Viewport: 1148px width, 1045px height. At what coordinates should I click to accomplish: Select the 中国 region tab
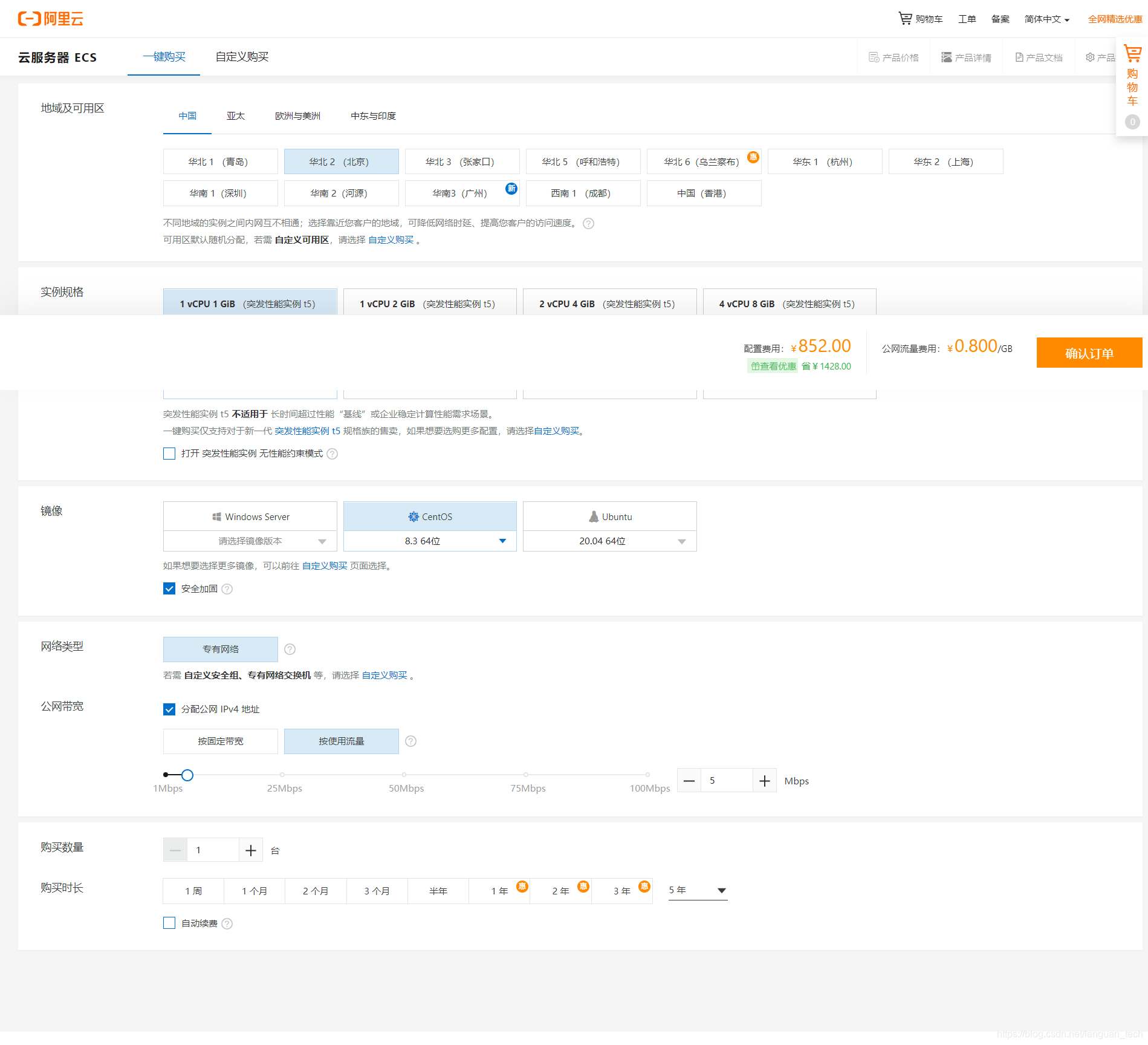point(187,116)
